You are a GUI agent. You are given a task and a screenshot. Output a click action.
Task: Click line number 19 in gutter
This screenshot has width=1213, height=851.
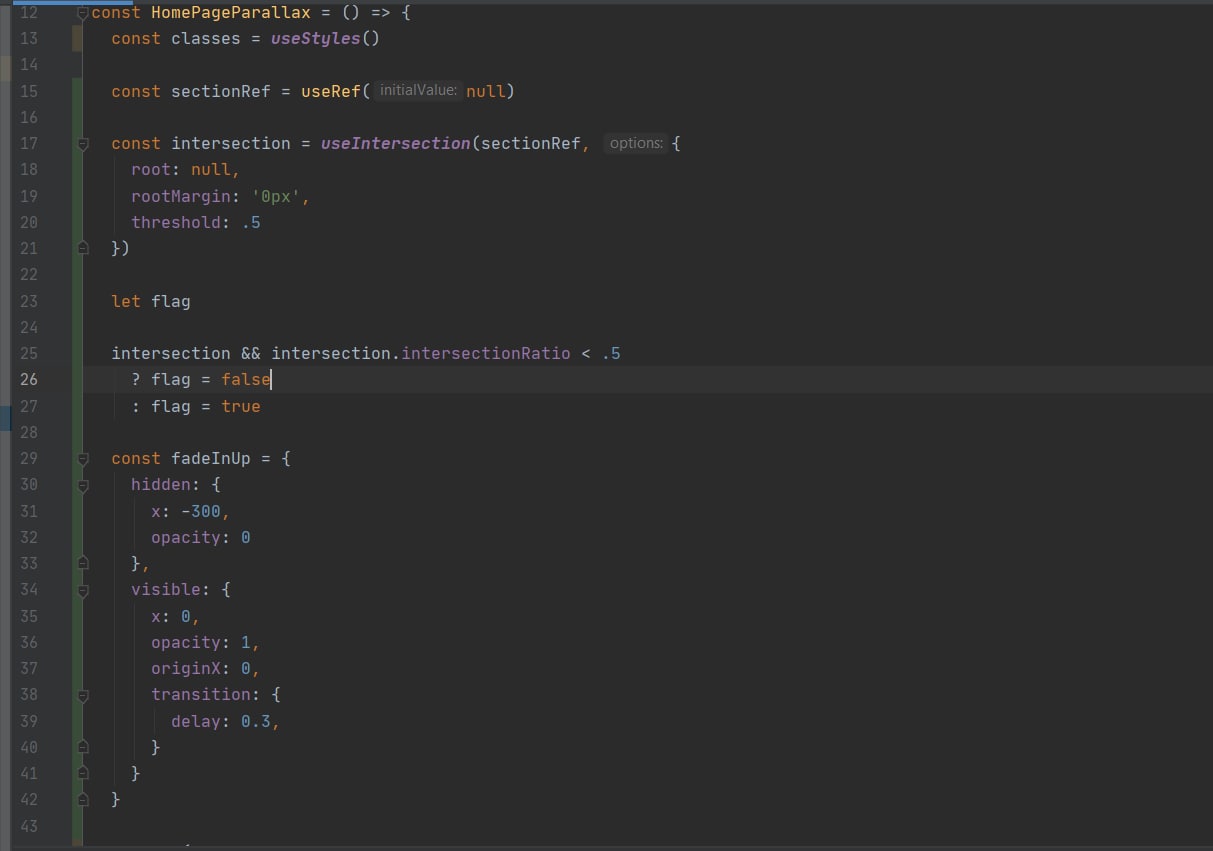coord(28,196)
